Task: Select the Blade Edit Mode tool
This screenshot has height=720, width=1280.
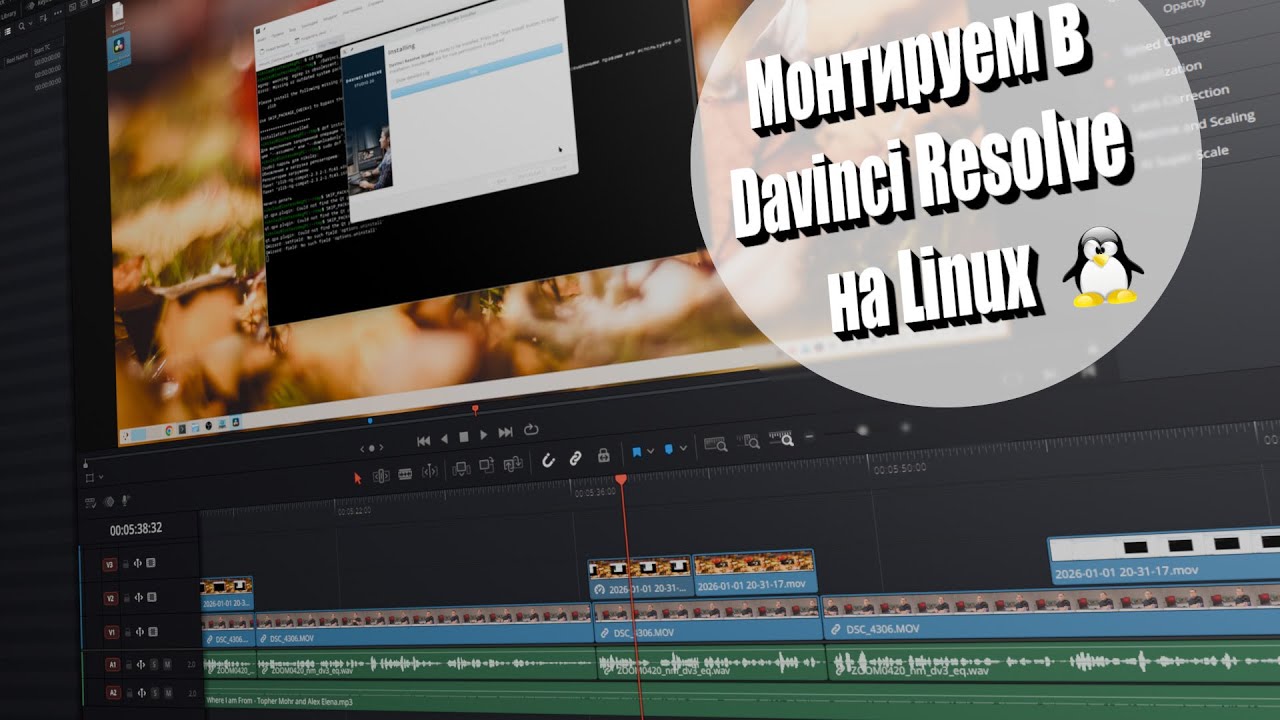Action: [430, 471]
